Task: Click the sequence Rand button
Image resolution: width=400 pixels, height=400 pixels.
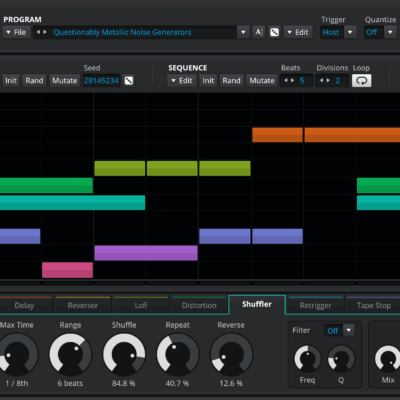Action: 231,81
